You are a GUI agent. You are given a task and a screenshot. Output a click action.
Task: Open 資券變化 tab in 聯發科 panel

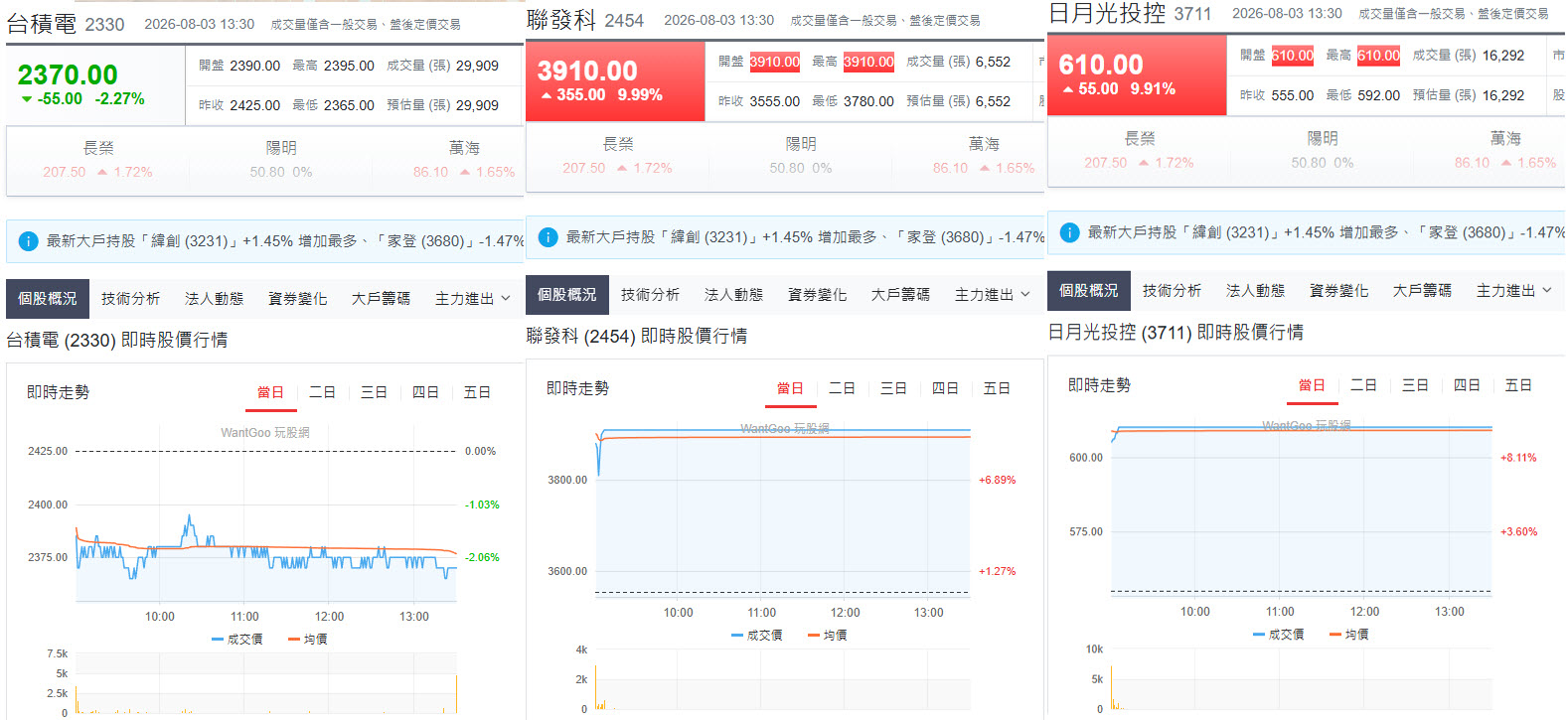pyautogui.click(x=818, y=295)
